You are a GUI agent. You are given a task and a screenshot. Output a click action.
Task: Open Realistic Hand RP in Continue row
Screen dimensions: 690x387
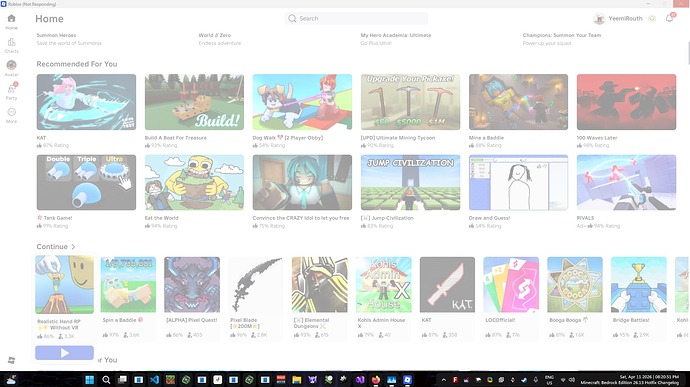tap(65, 284)
